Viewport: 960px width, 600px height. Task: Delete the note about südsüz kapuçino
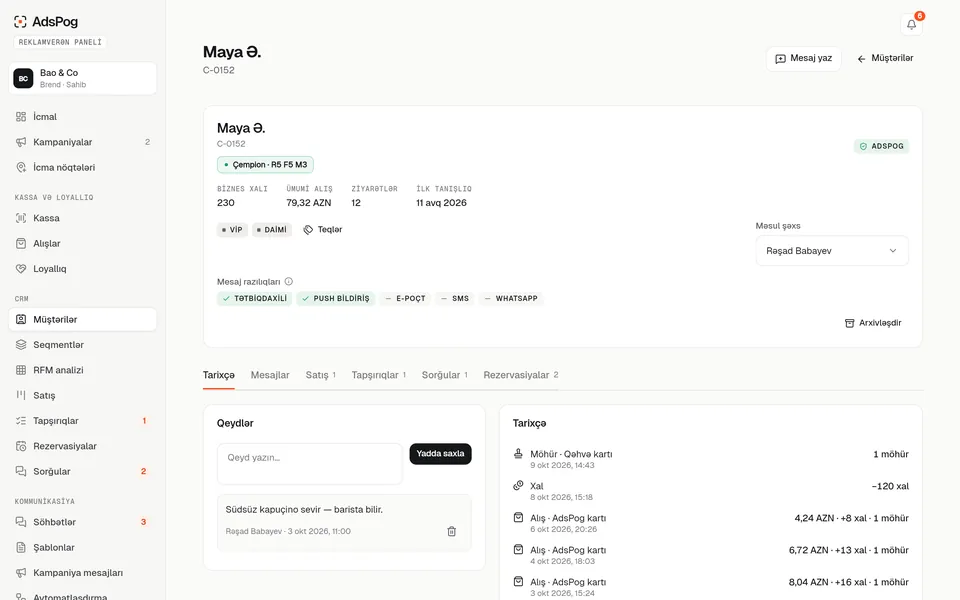coord(451,531)
